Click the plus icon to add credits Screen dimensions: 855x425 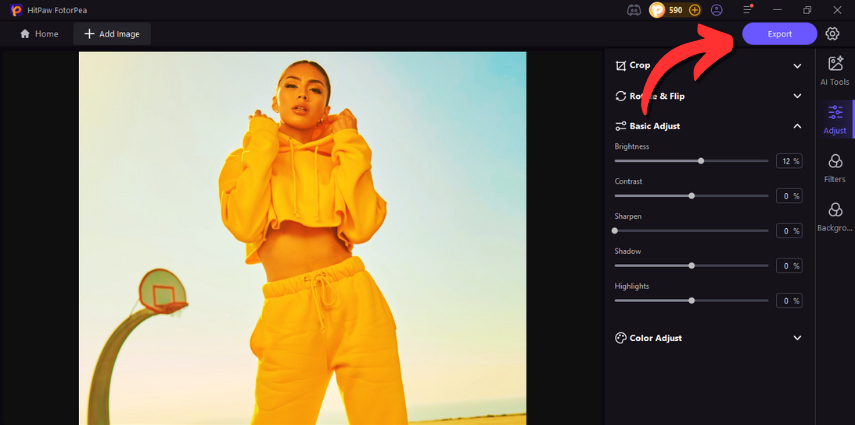(x=695, y=10)
